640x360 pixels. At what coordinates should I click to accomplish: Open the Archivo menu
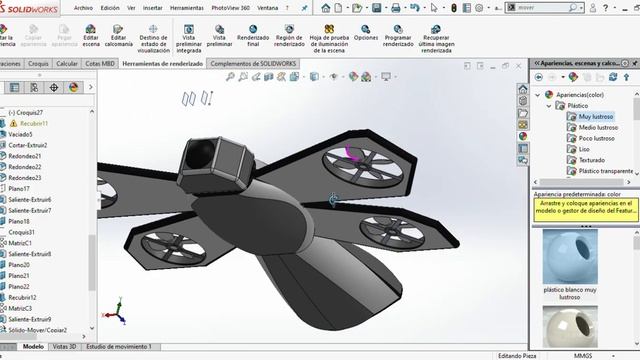pyautogui.click(x=83, y=8)
